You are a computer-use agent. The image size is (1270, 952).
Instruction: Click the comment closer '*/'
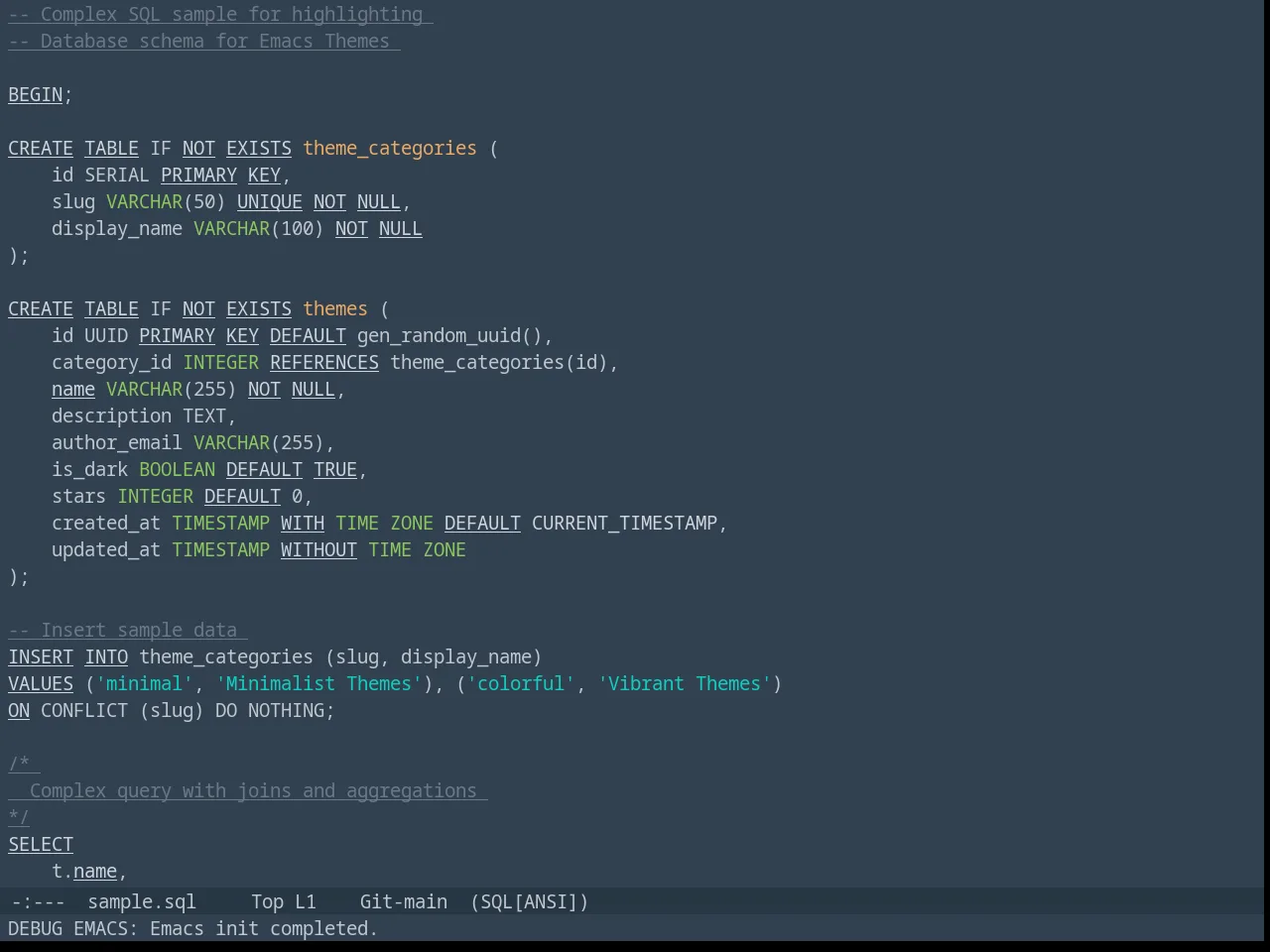19,818
